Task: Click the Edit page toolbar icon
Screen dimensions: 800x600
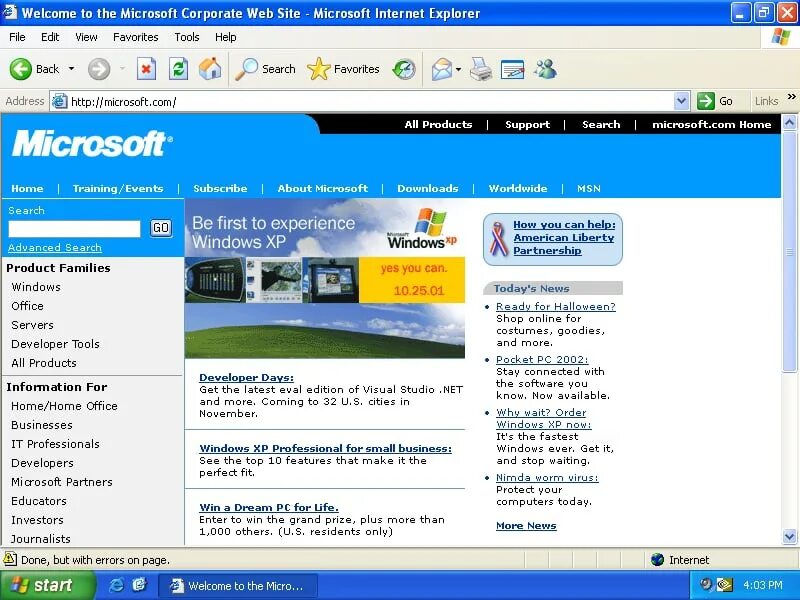Action: point(512,69)
